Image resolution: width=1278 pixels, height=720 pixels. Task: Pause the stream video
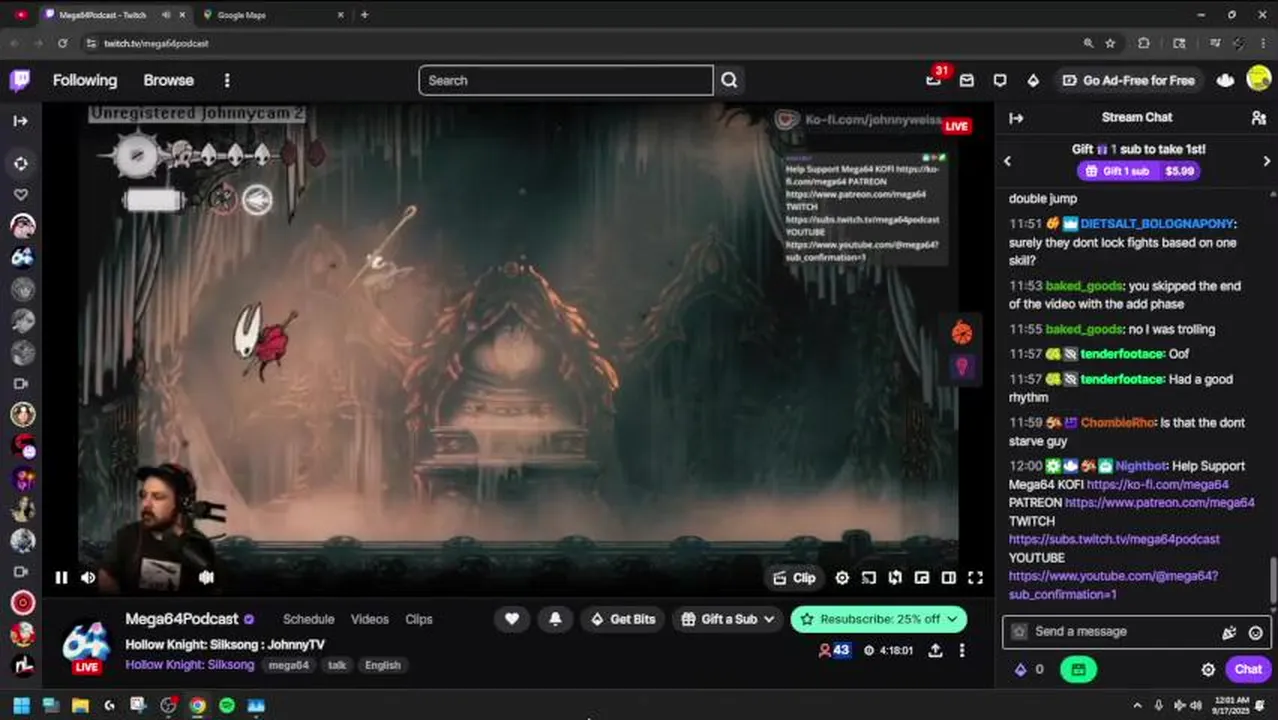point(61,577)
